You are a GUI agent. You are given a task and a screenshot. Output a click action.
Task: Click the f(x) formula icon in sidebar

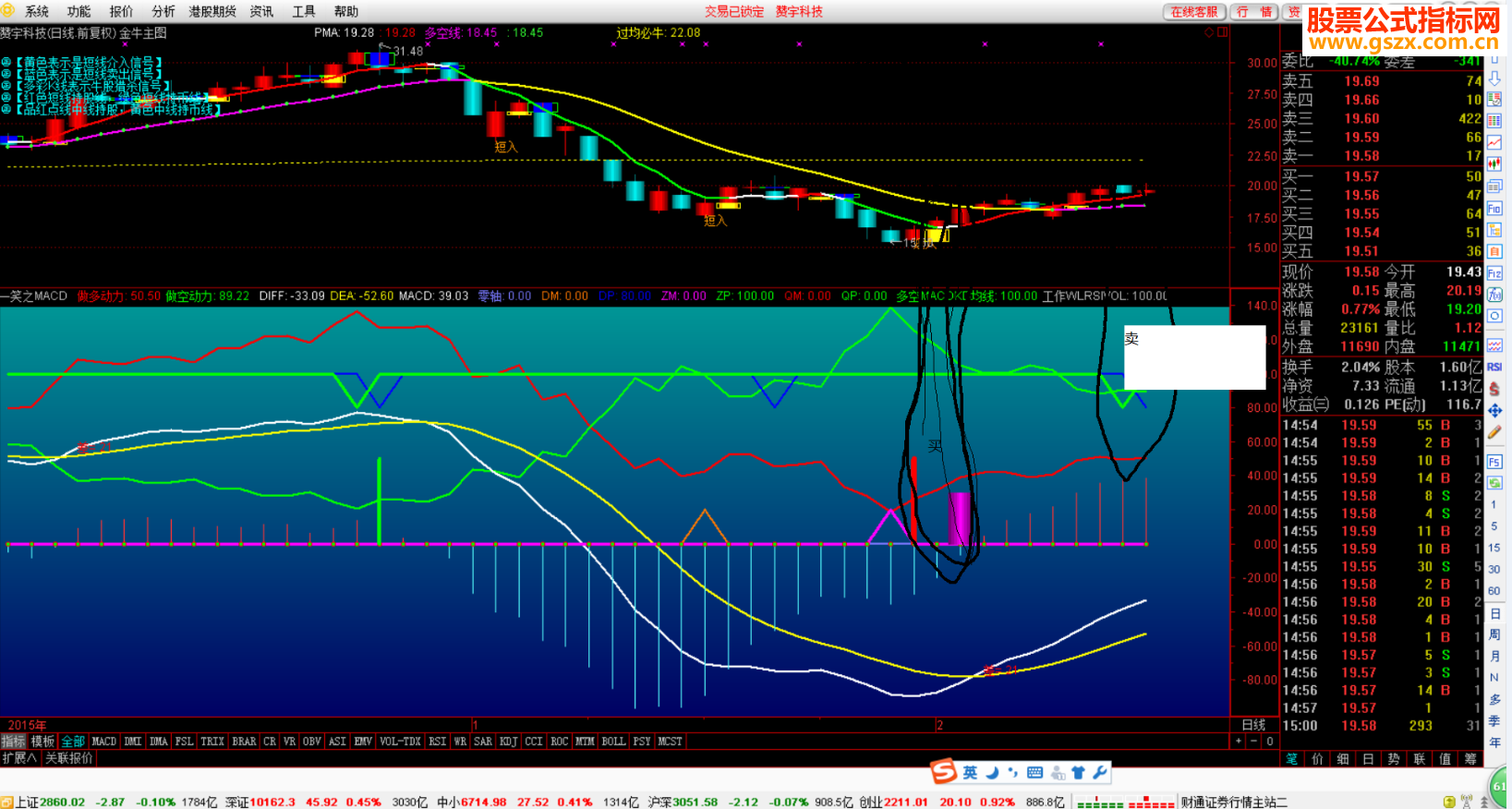click(x=1494, y=295)
